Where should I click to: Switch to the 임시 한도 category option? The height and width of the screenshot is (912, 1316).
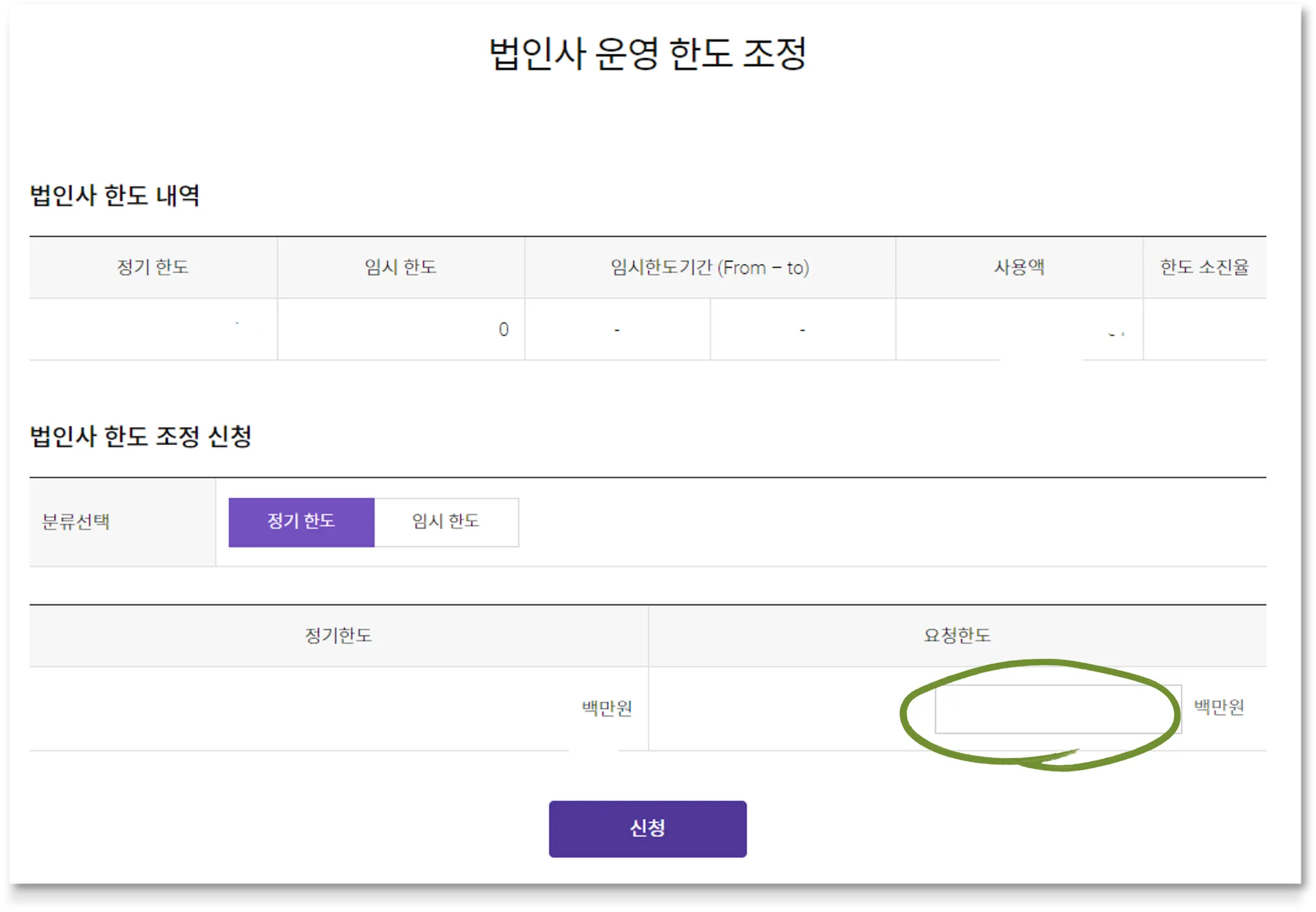446,522
